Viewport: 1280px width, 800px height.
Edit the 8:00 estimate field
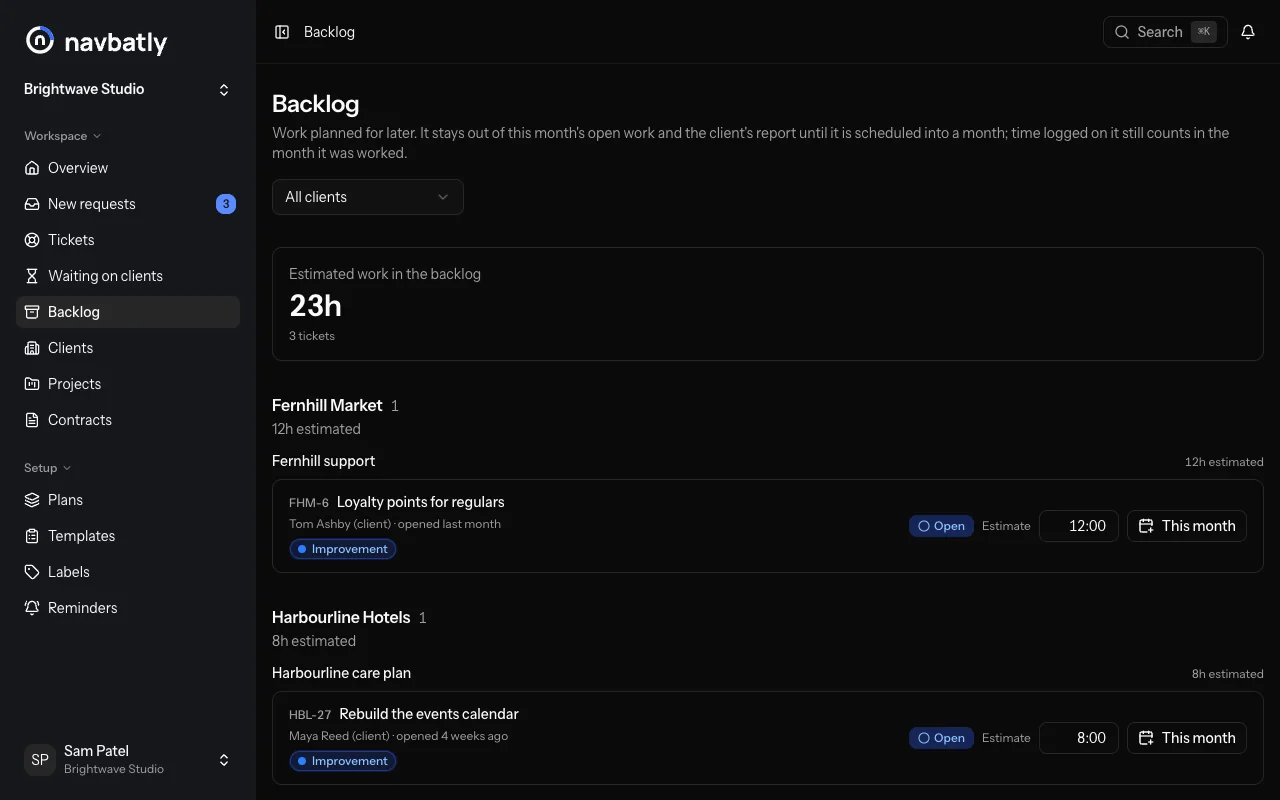point(1079,738)
